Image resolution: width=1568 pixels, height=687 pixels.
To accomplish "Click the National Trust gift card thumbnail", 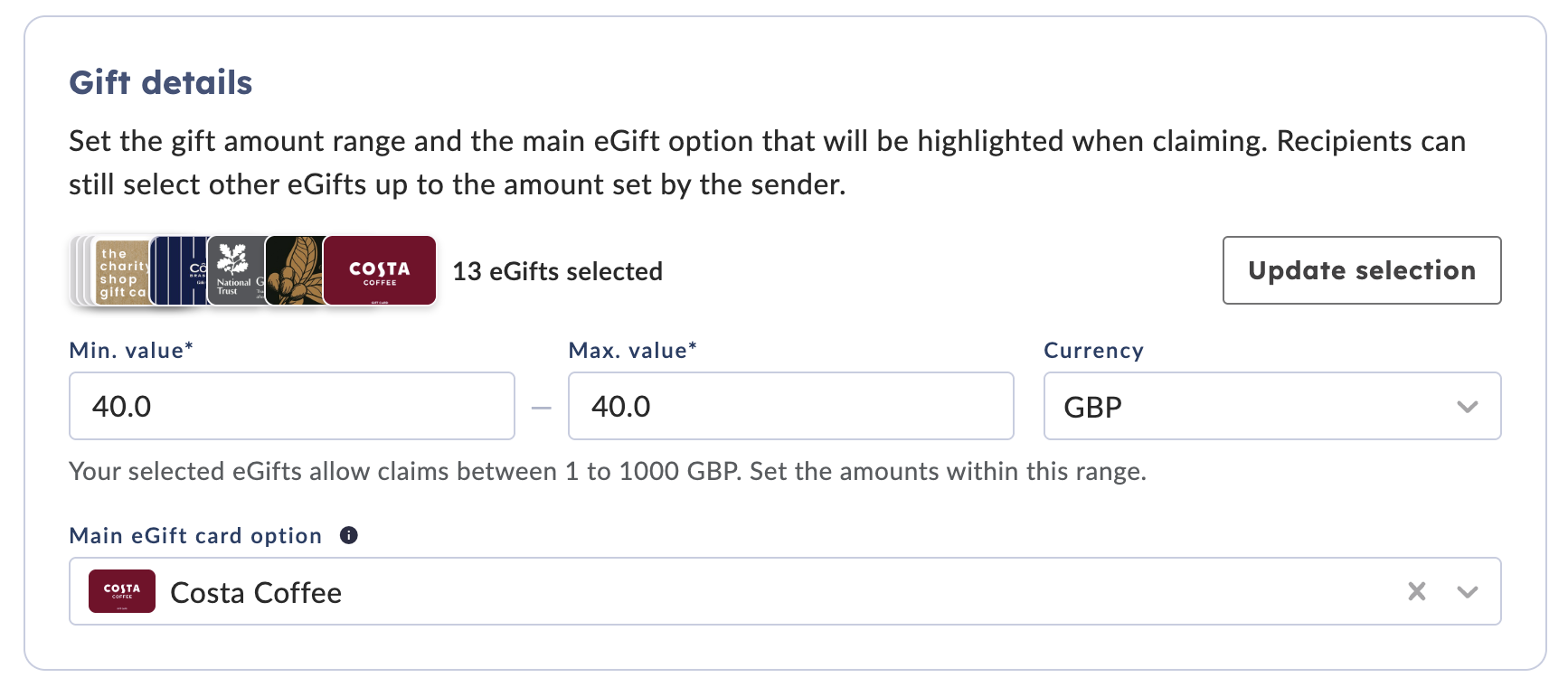I will tap(235, 270).
